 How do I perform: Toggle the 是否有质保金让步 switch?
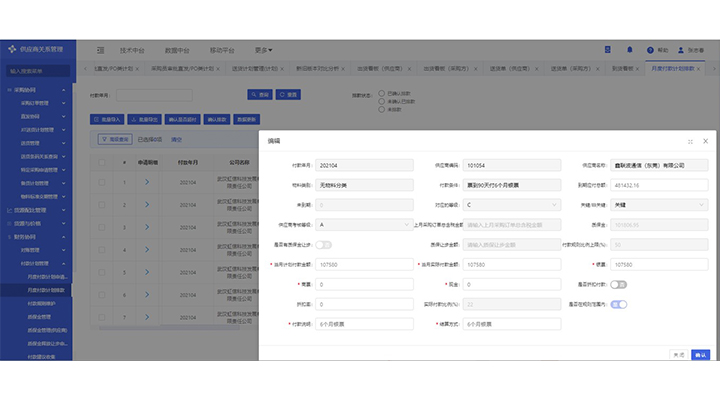coord(325,244)
